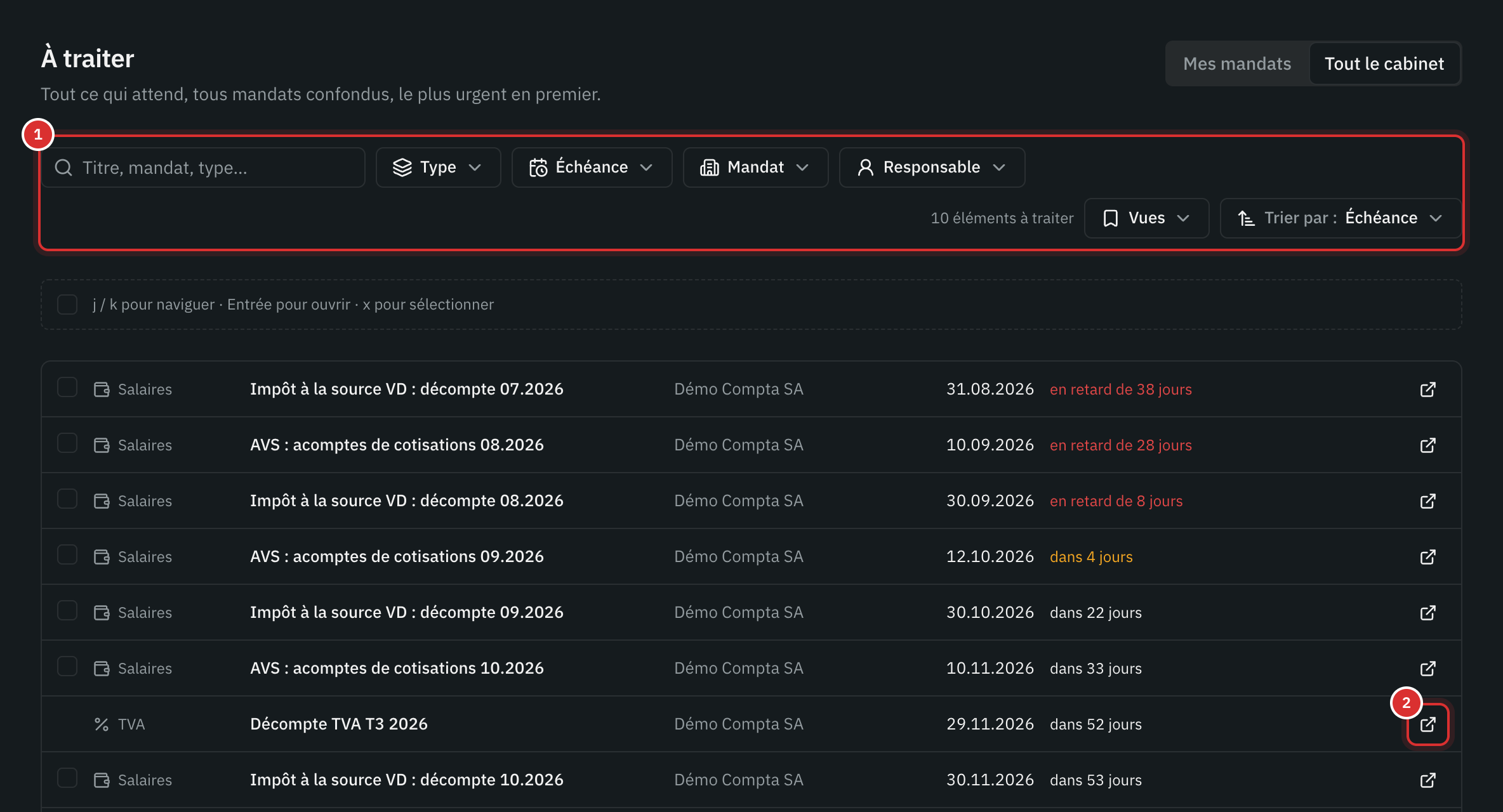The width and height of the screenshot is (1503, 812).
Task: Check the AVS acomptes 08.2026 row
Action: point(67,443)
